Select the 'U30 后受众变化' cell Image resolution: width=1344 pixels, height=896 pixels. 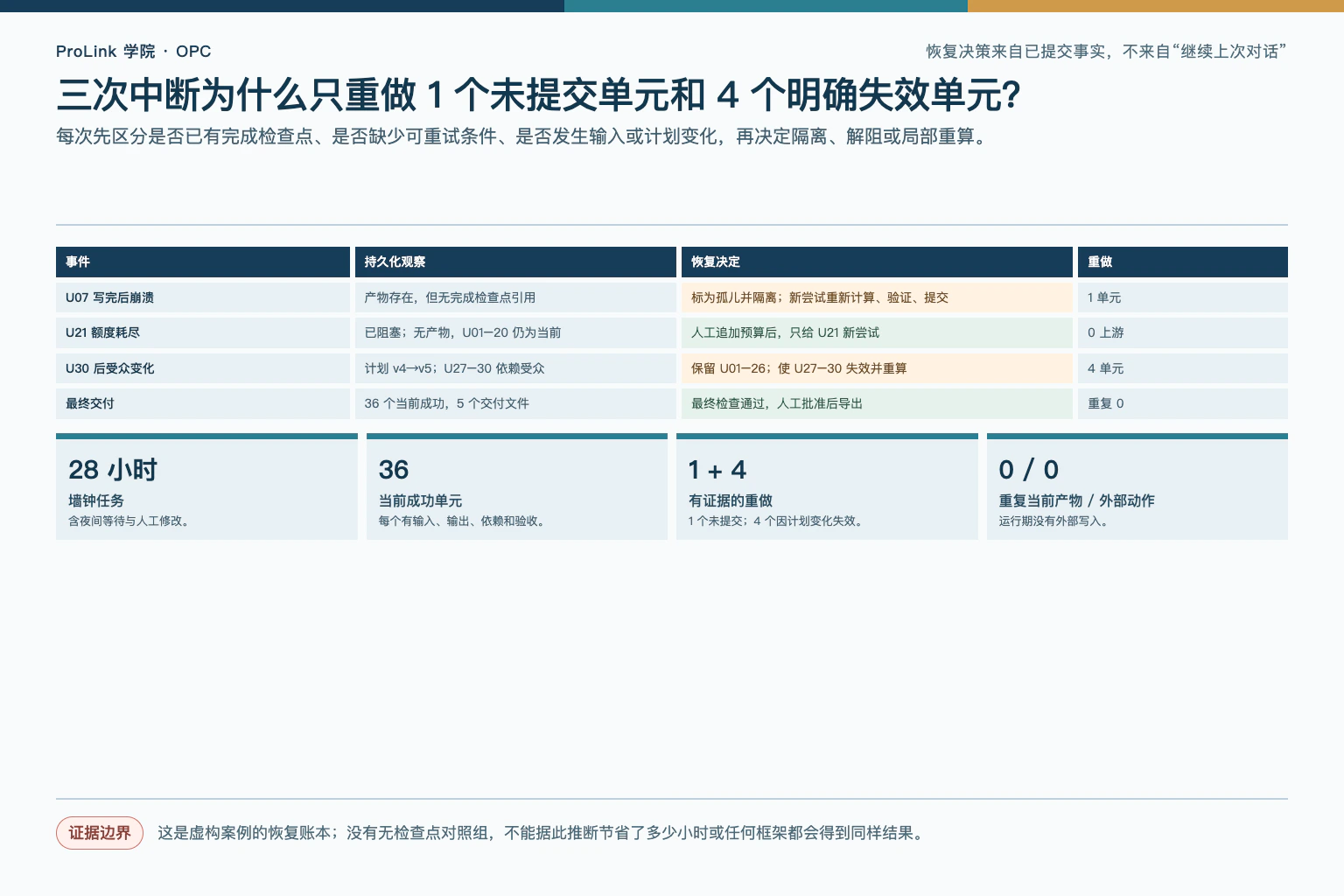(203, 368)
